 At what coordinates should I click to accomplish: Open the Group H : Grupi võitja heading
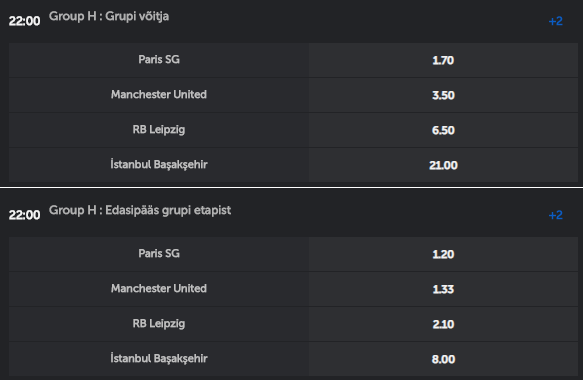pos(109,16)
